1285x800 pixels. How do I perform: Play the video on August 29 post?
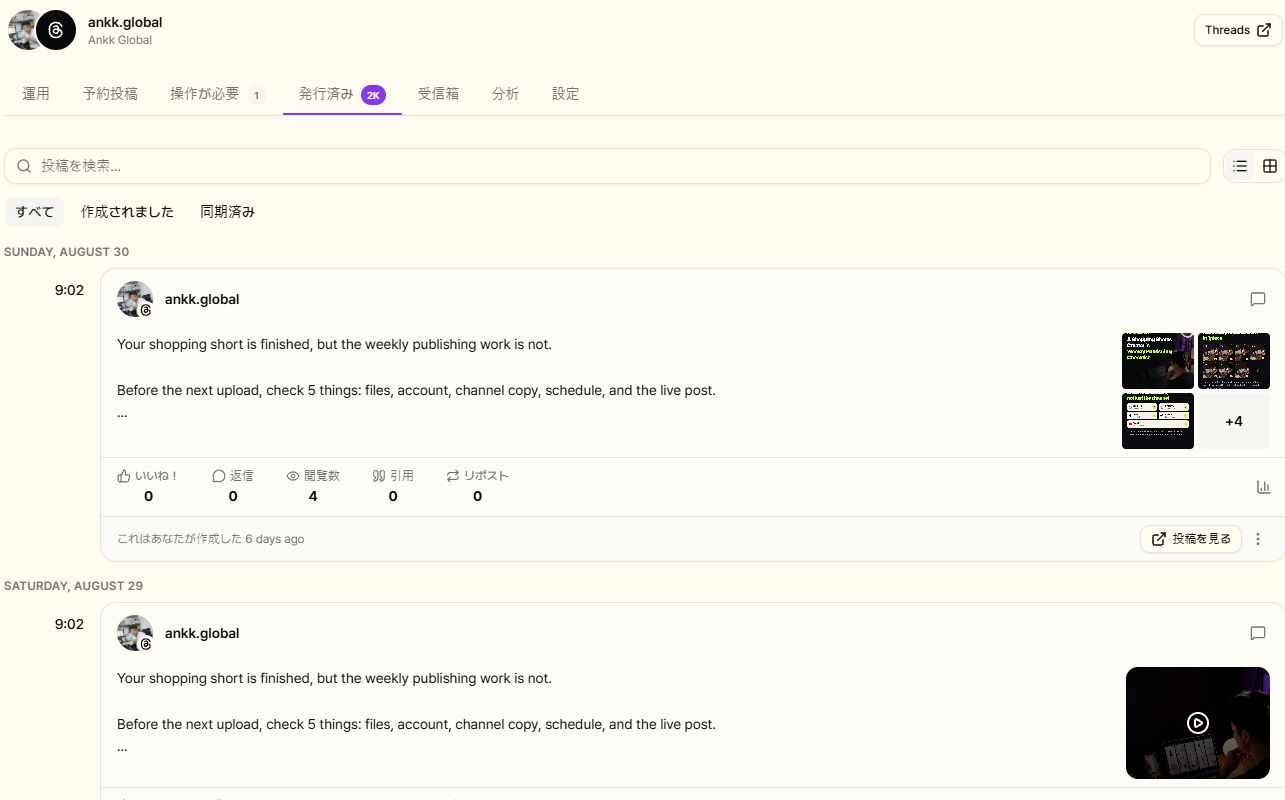click(x=1198, y=723)
